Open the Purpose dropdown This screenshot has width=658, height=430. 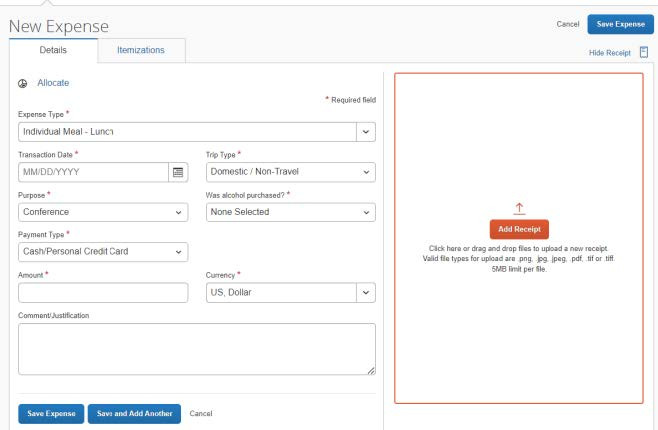tap(103, 211)
